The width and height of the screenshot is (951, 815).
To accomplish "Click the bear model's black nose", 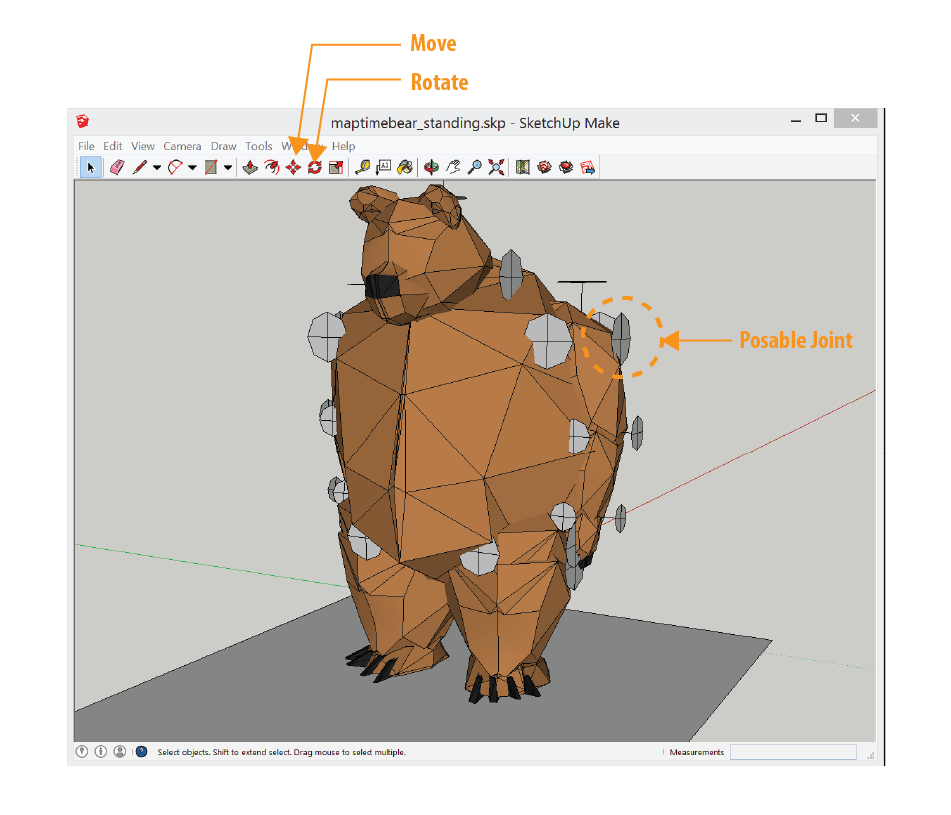I will click(x=382, y=286).
